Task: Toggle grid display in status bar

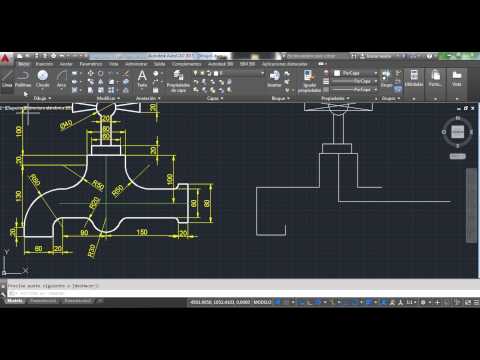Action: point(278,302)
